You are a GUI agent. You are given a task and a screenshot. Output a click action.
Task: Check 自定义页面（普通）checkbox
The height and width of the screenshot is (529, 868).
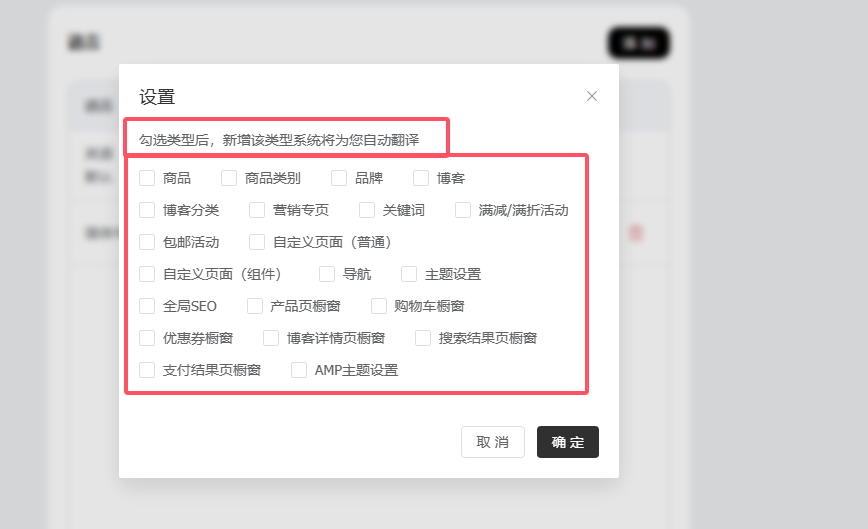258,242
